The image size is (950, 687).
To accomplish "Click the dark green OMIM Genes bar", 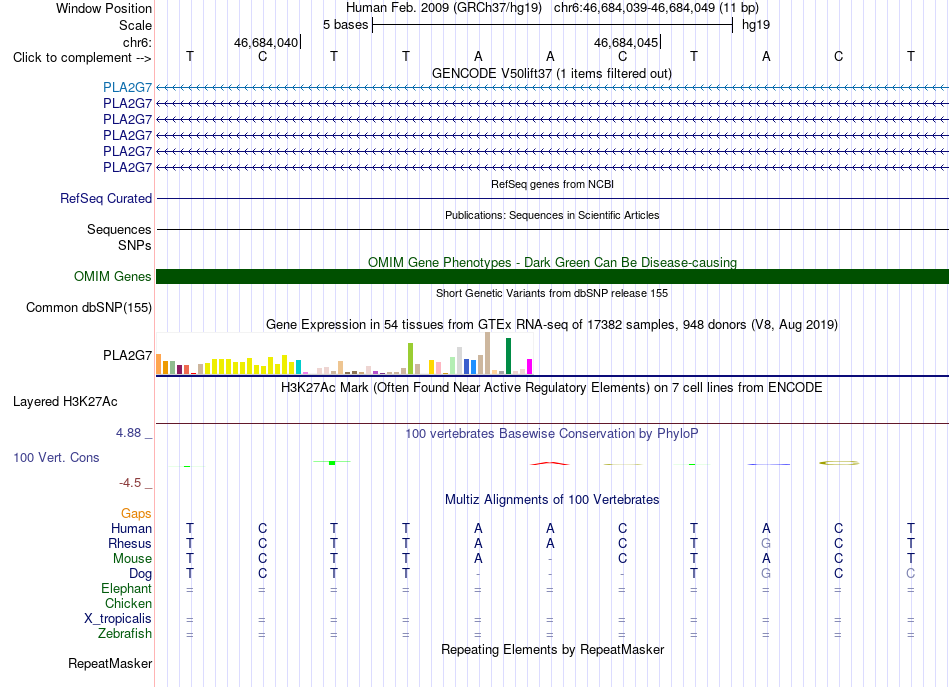I will click(x=552, y=276).
